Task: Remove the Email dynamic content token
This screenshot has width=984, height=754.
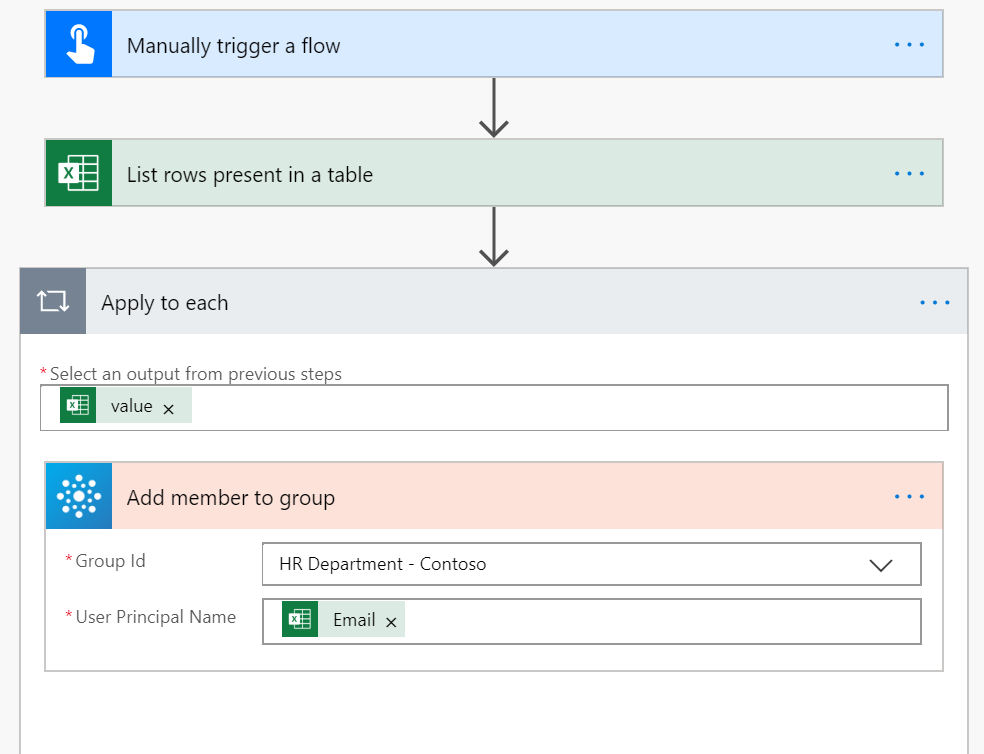Action: [x=391, y=622]
